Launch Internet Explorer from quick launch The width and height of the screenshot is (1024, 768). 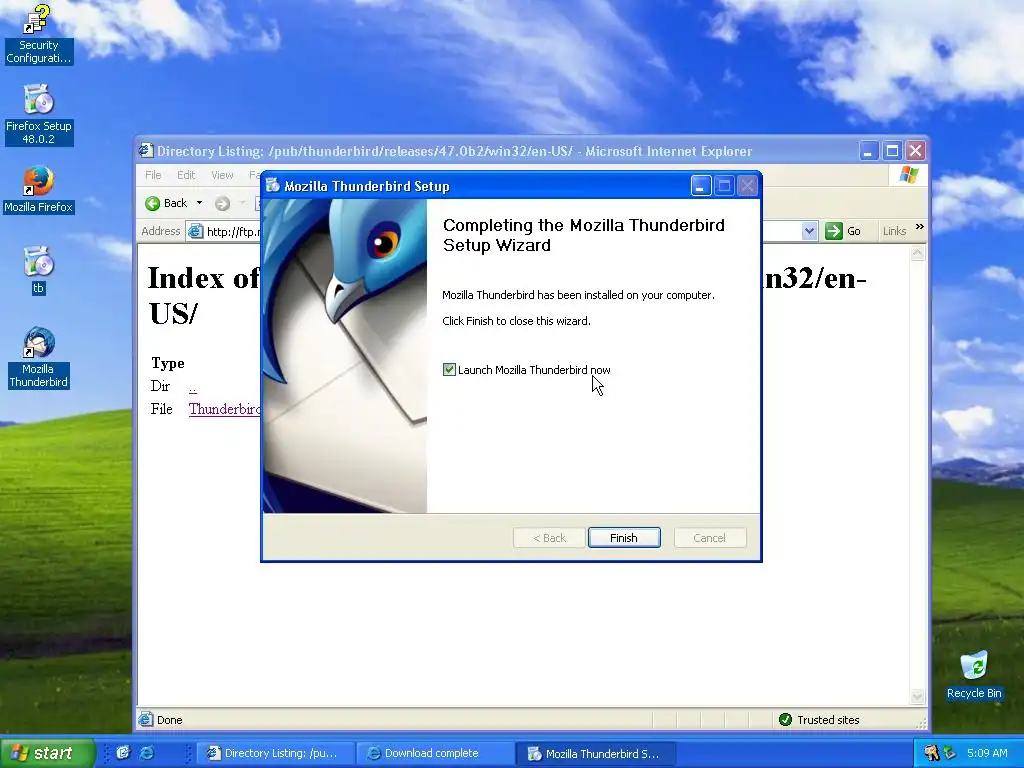[x=147, y=753]
